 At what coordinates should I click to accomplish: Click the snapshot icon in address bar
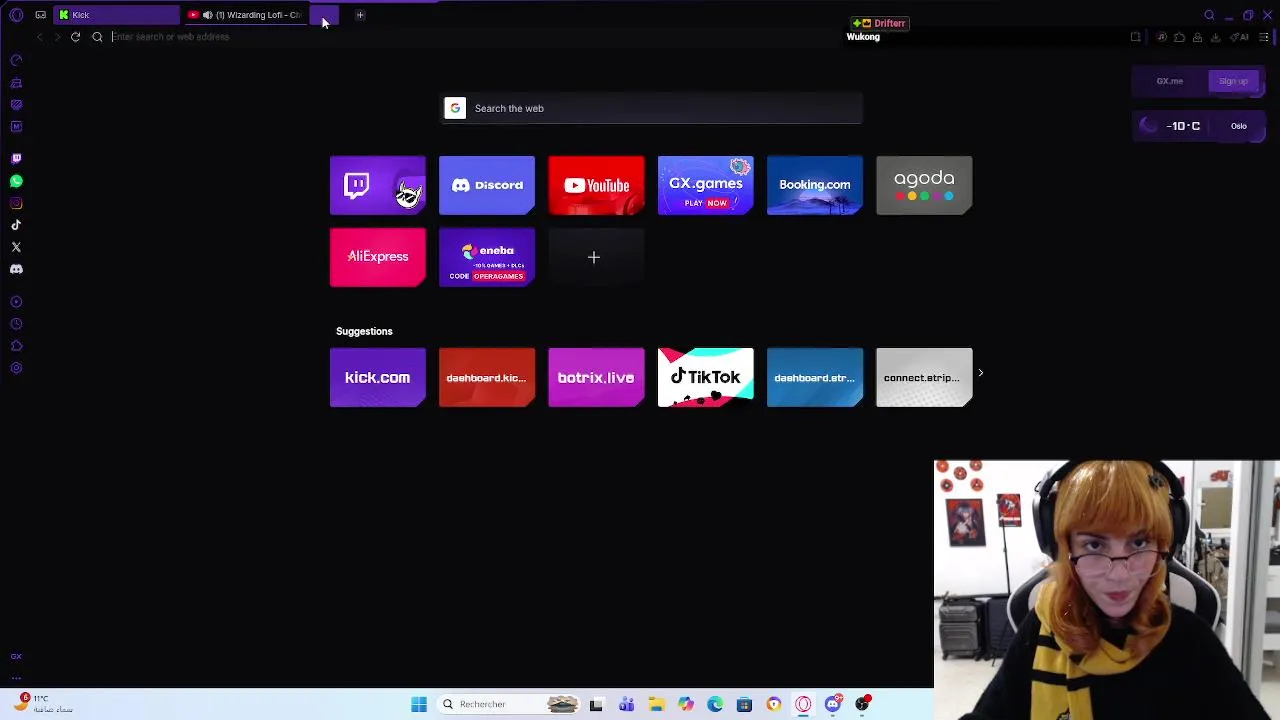click(x=1135, y=37)
